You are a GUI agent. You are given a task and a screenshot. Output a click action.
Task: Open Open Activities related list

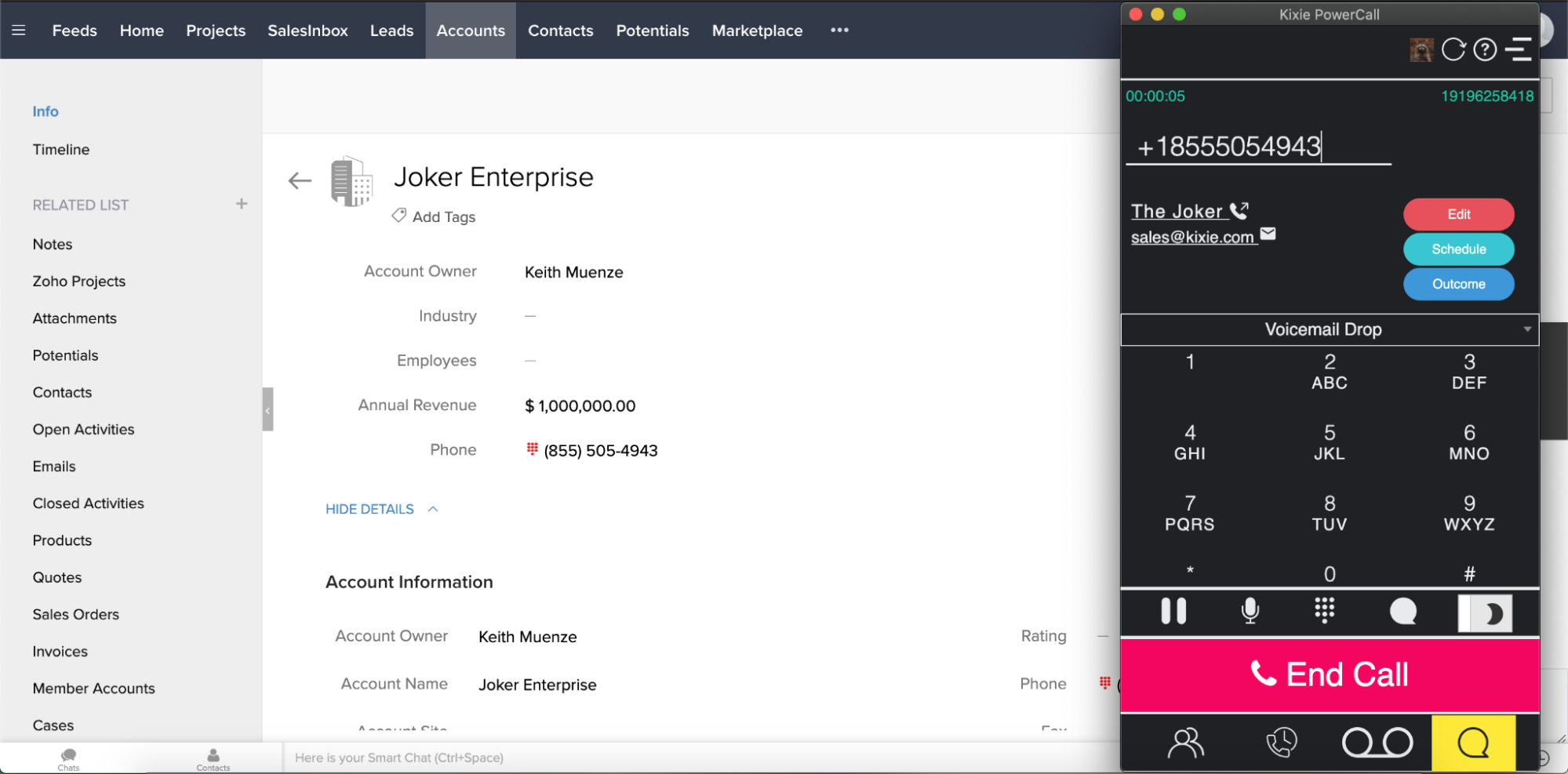pyautogui.click(x=83, y=429)
